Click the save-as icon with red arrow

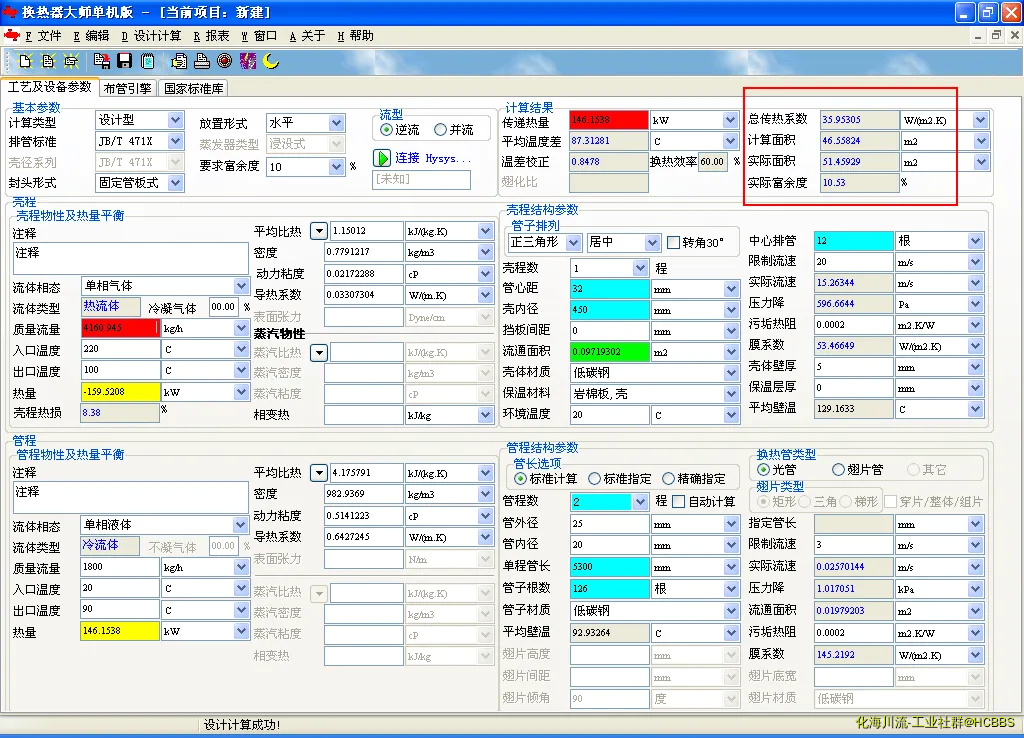point(102,61)
